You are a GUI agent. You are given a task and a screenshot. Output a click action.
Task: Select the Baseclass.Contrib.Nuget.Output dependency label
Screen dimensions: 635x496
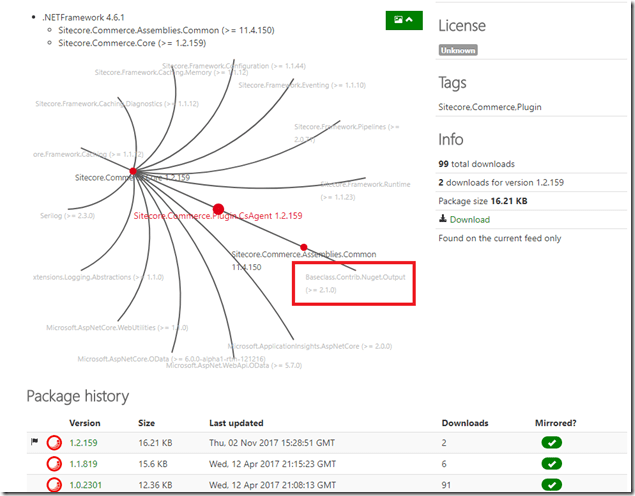coord(349,280)
